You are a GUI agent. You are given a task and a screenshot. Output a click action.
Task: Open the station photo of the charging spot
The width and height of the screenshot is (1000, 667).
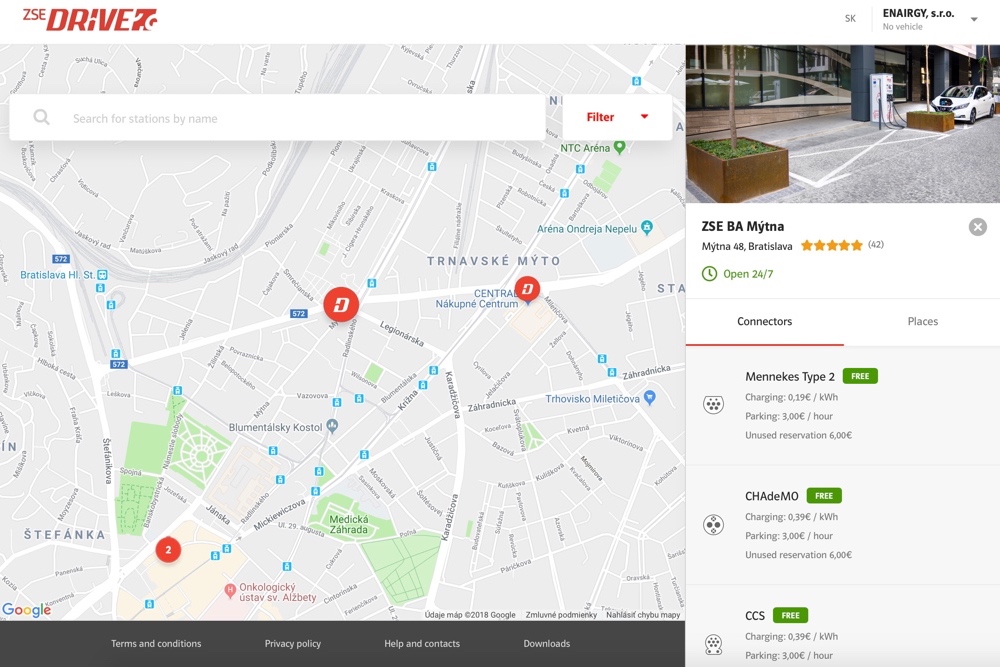(x=842, y=124)
